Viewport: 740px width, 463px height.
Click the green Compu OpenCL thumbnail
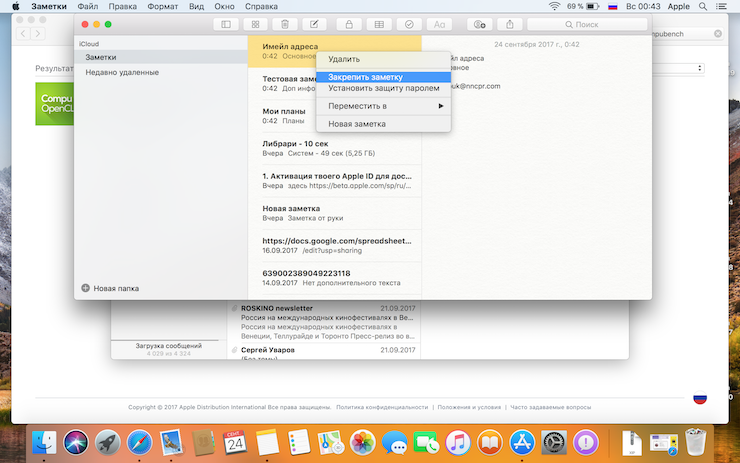(54, 104)
